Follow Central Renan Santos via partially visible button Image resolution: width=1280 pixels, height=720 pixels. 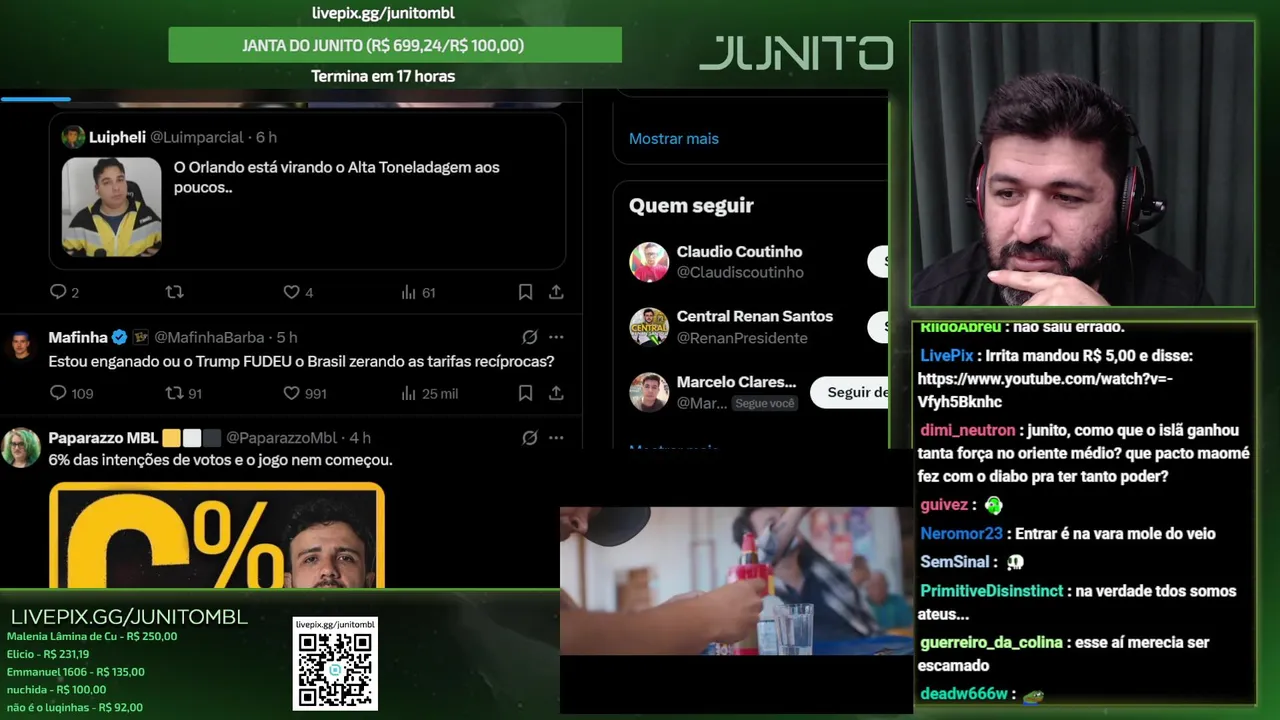pyautogui.click(x=878, y=327)
